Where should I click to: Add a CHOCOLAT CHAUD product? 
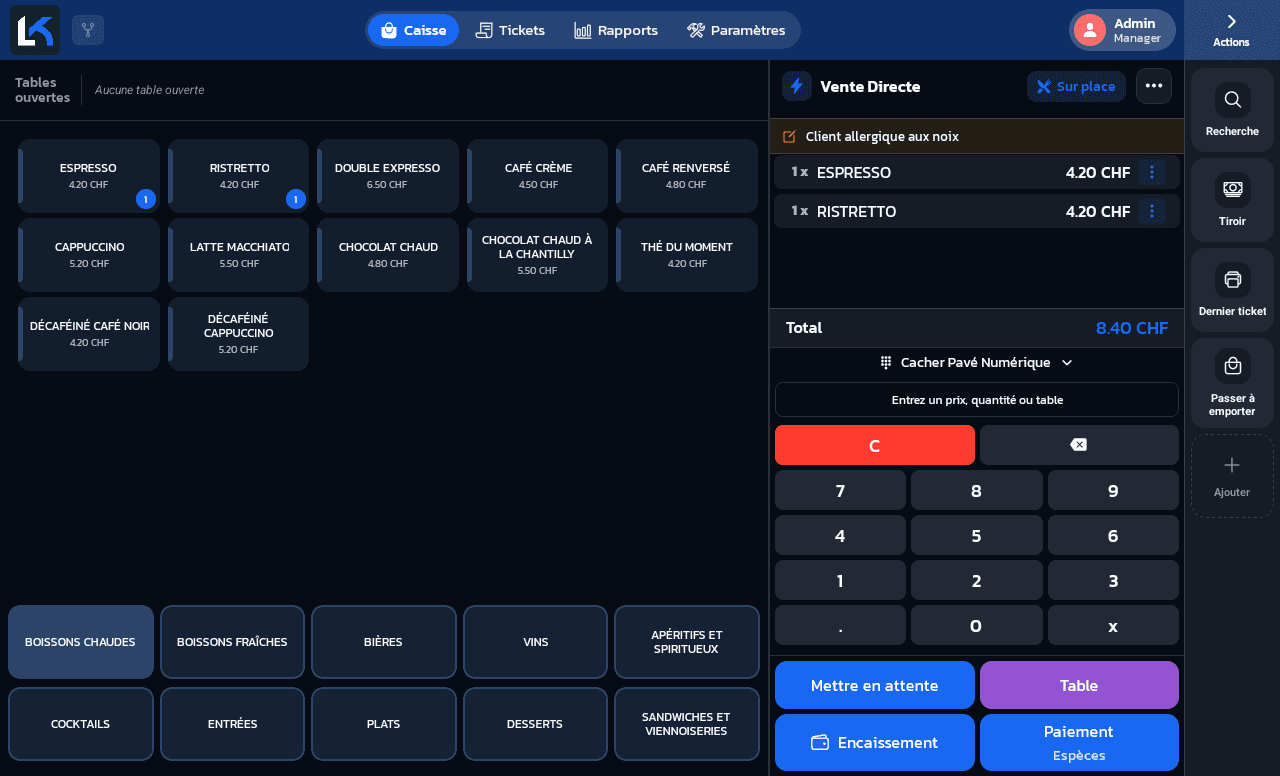[388, 255]
